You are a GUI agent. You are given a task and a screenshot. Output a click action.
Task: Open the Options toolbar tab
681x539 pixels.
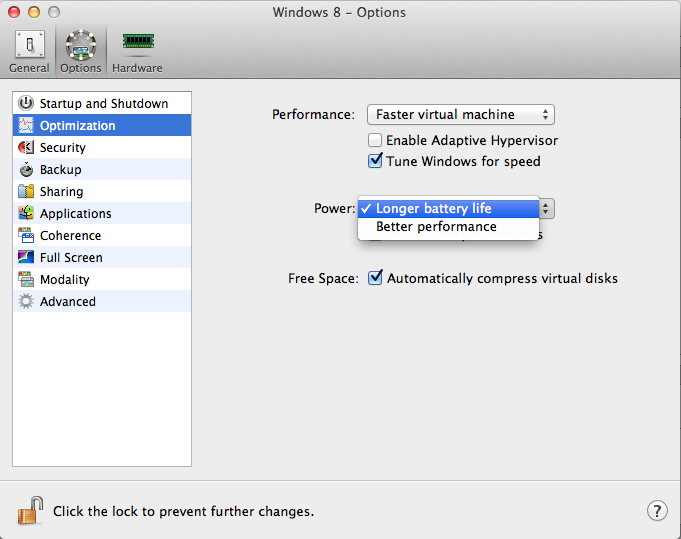[81, 51]
